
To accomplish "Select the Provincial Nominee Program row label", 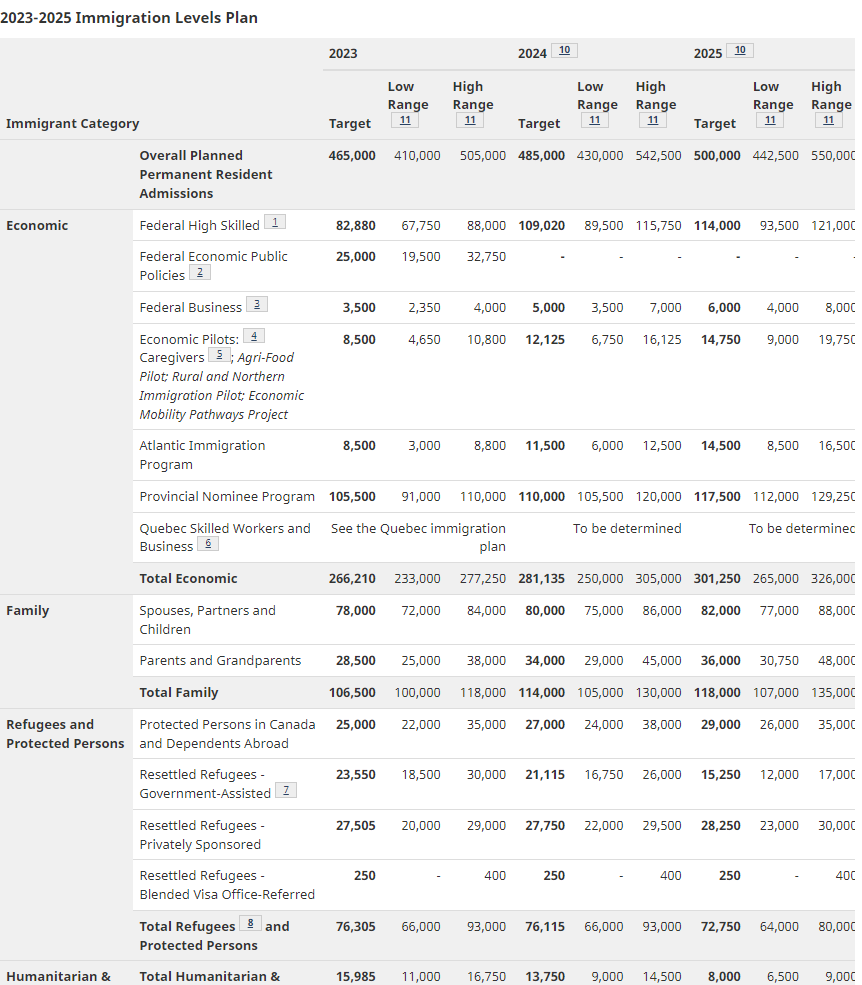I will click(x=227, y=497).
